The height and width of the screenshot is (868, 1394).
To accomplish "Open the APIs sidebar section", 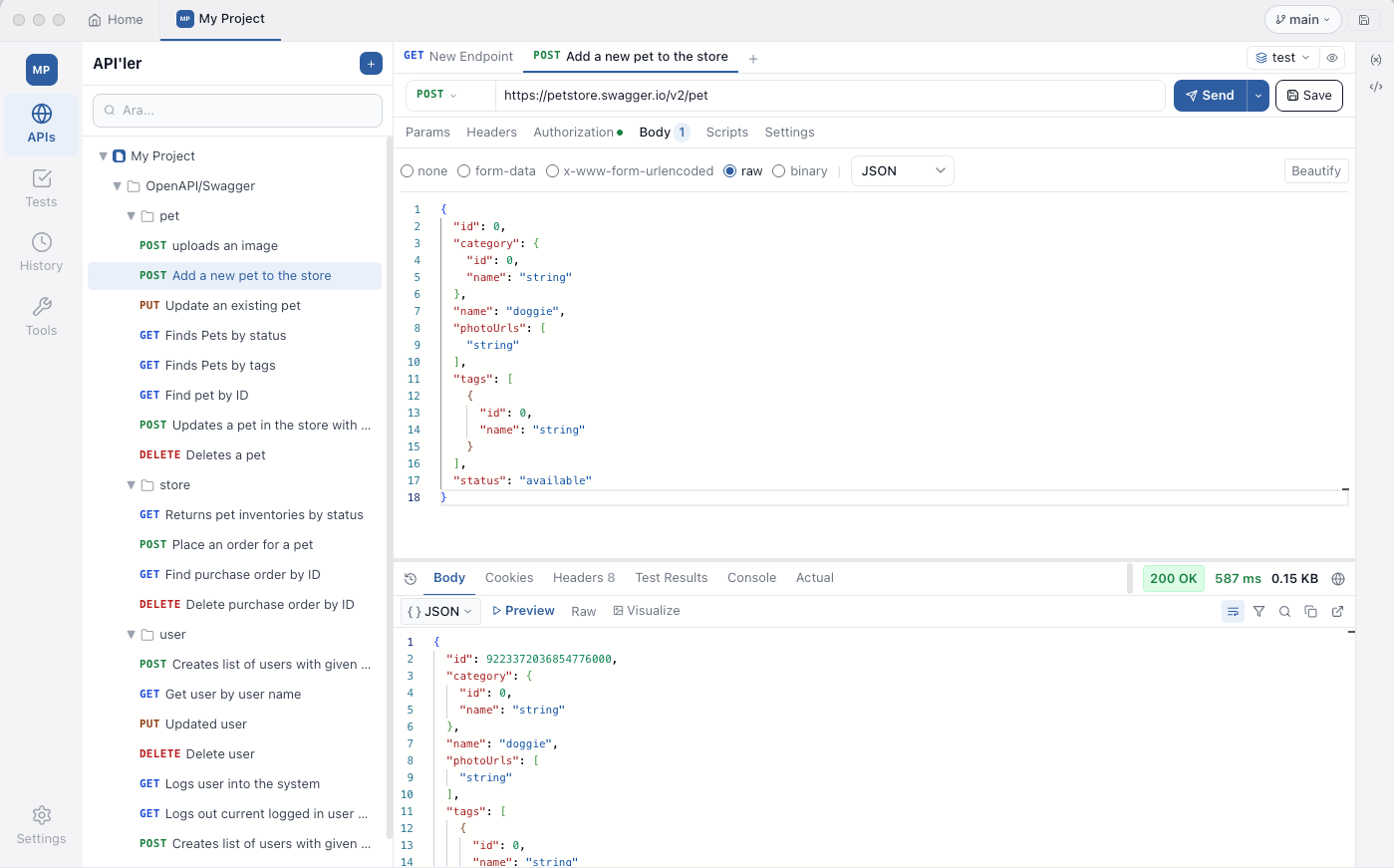I will click(x=41, y=125).
